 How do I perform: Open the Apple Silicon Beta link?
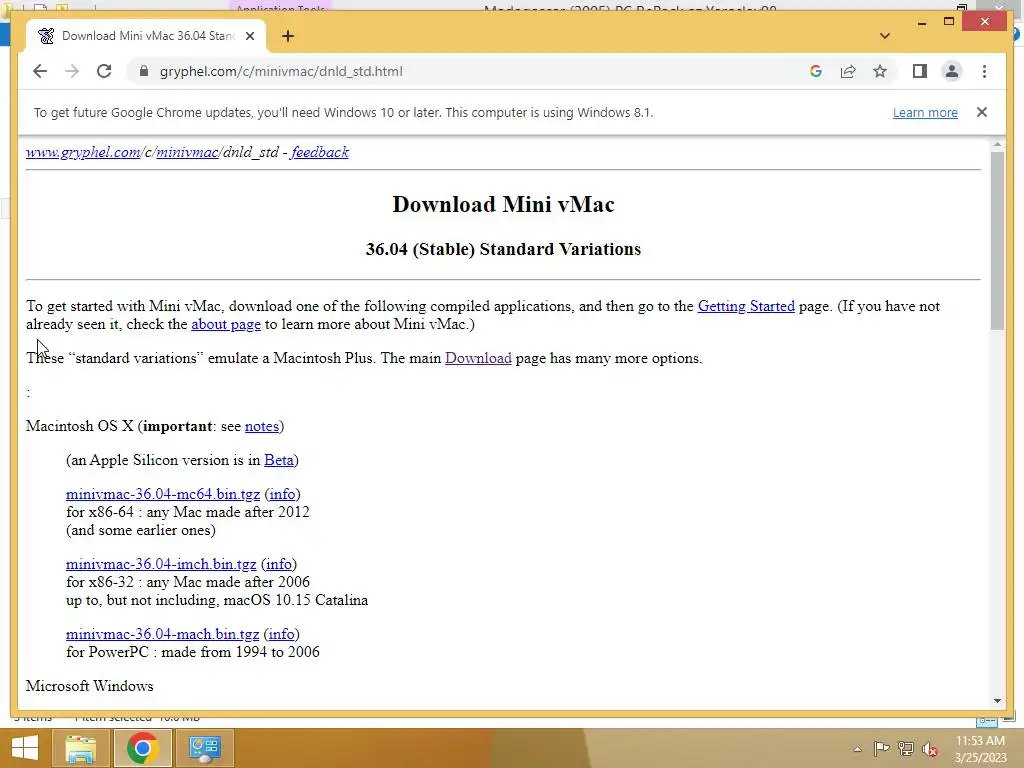279,460
